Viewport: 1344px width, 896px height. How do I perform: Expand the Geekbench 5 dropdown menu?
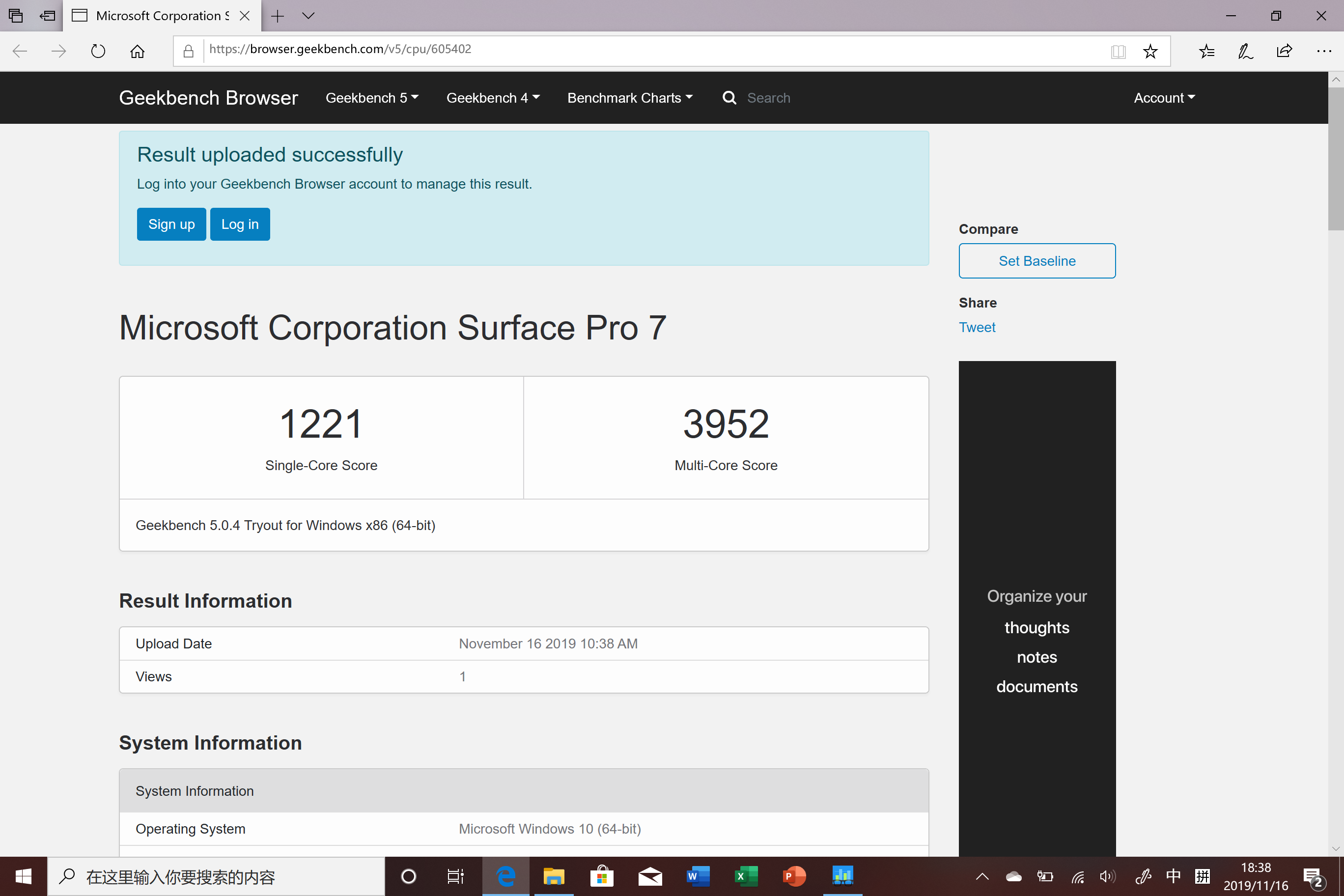click(372, 98)
